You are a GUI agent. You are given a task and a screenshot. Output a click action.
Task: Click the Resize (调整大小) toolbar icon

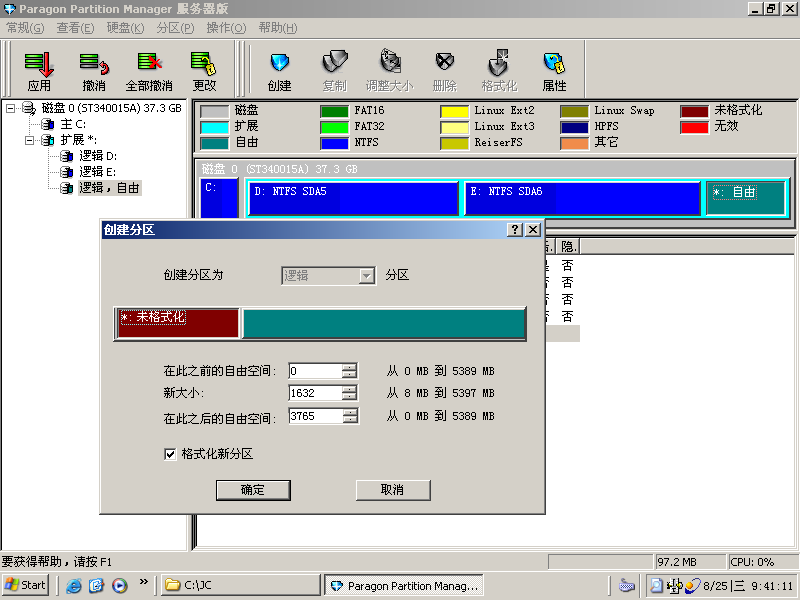[x=390, y=62]
